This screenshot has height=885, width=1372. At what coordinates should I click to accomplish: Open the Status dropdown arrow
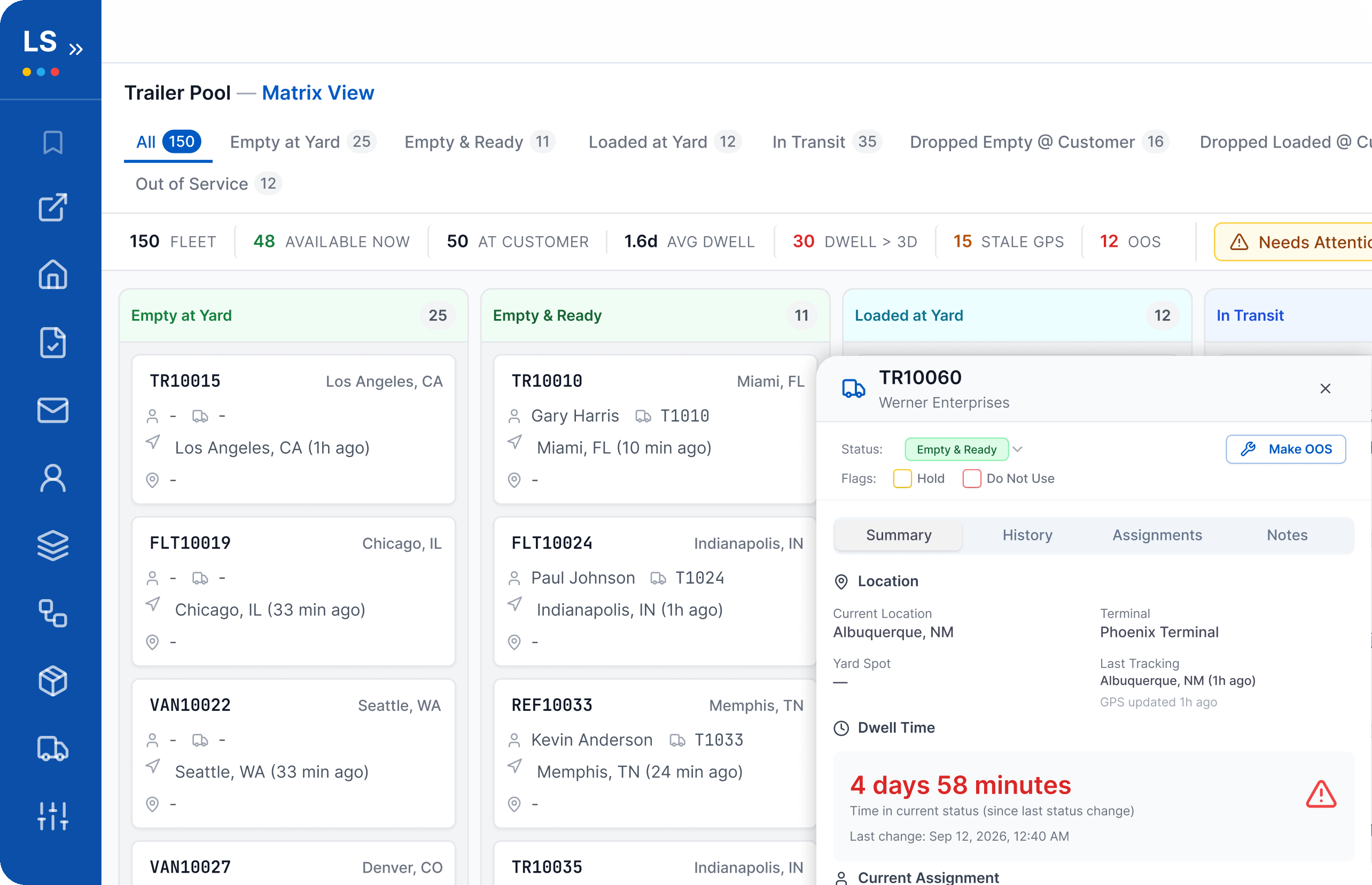[x=1017, y=449]
